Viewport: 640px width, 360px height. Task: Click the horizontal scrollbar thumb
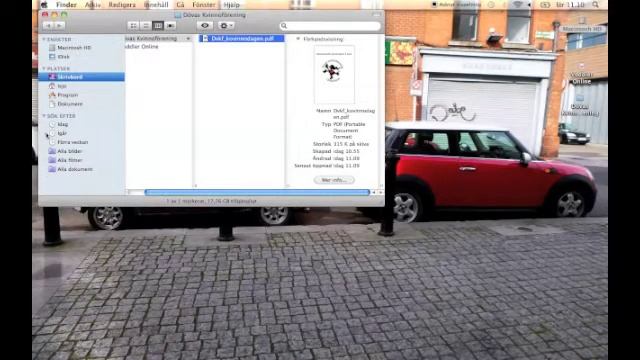tap(257, 192)
